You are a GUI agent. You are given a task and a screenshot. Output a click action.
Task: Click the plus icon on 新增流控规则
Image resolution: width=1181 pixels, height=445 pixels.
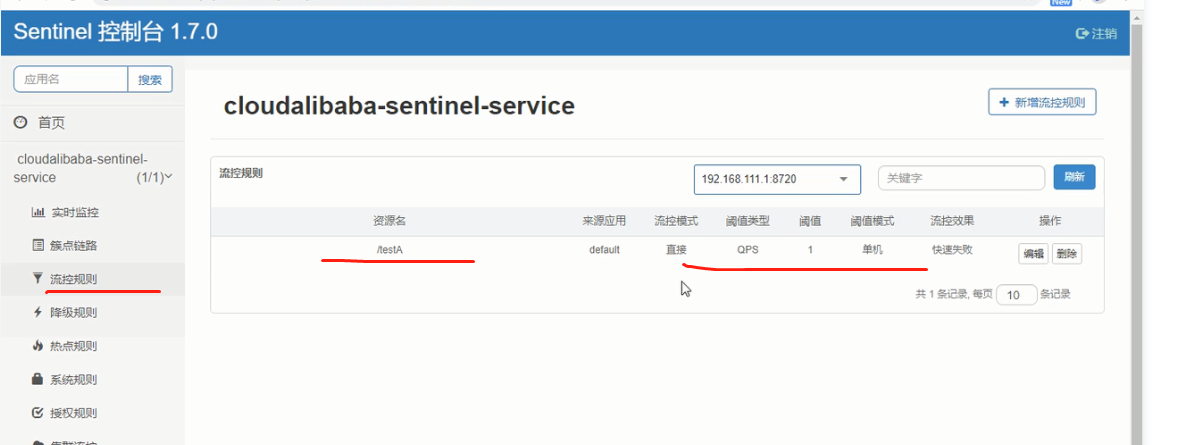[x=1003, y=102]
